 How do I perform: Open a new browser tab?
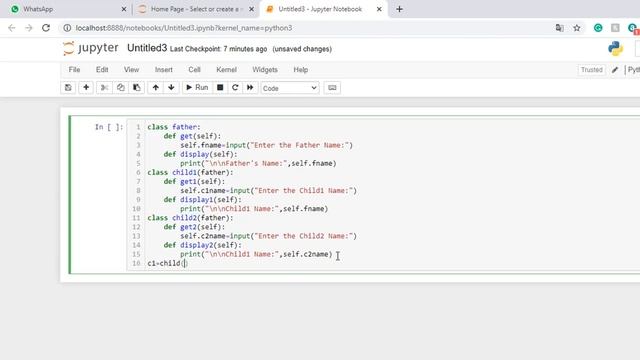(399, 9)
